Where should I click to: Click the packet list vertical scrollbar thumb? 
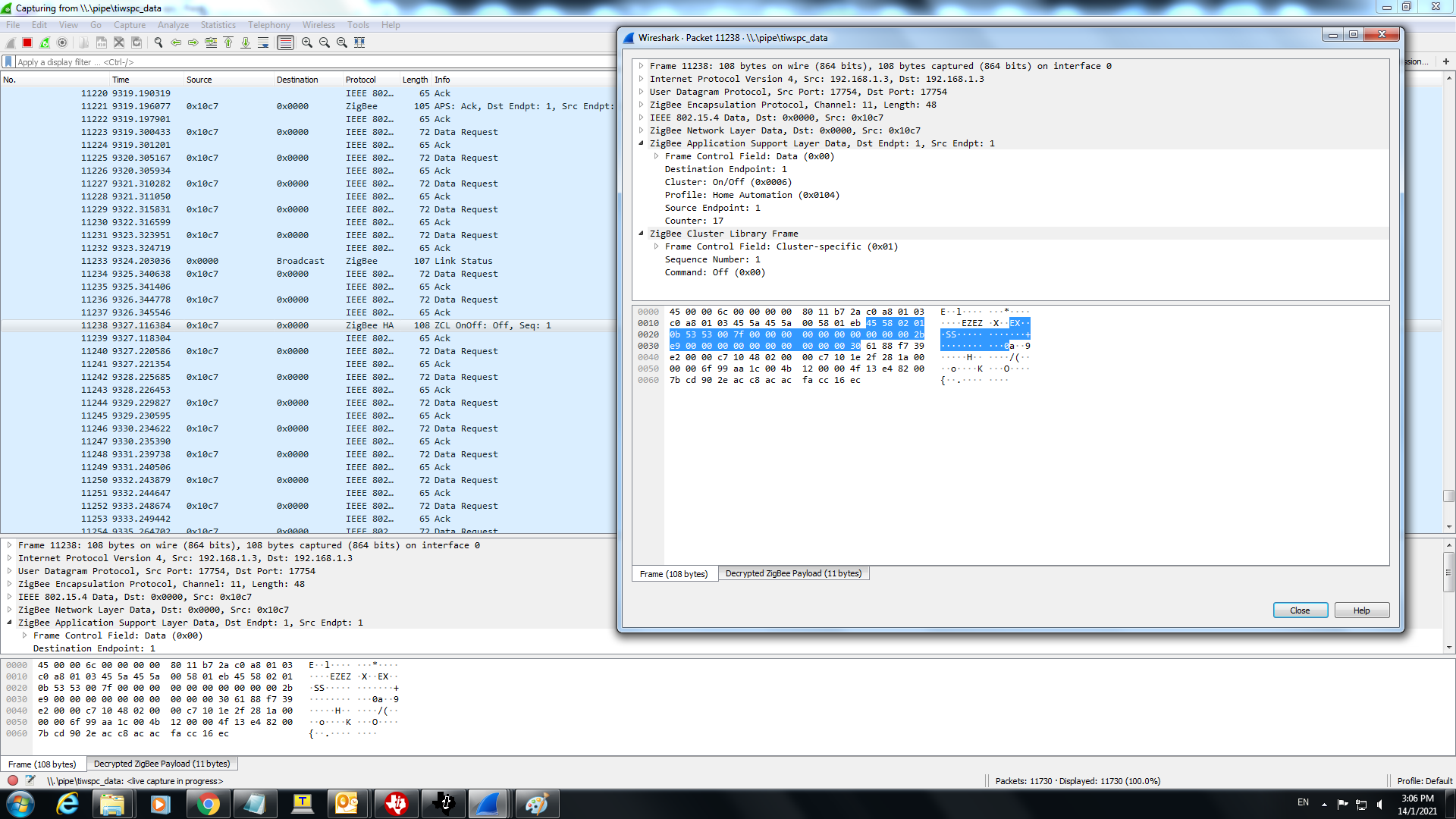1448,496
